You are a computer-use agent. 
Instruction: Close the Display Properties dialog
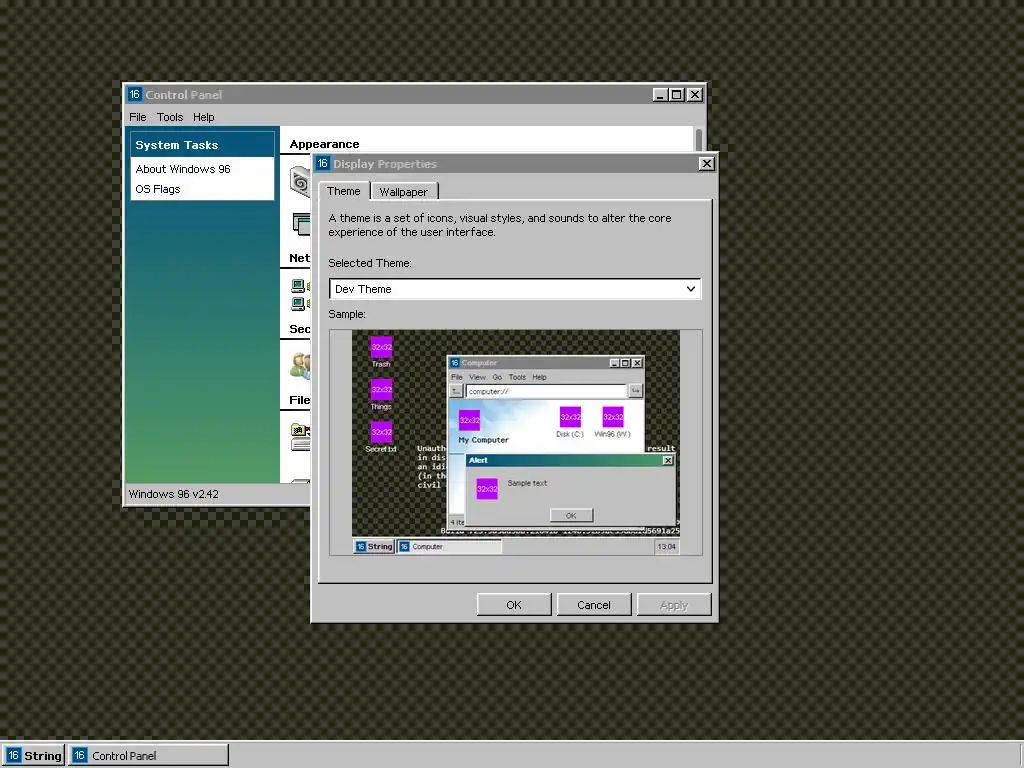(x=707, y=164)
